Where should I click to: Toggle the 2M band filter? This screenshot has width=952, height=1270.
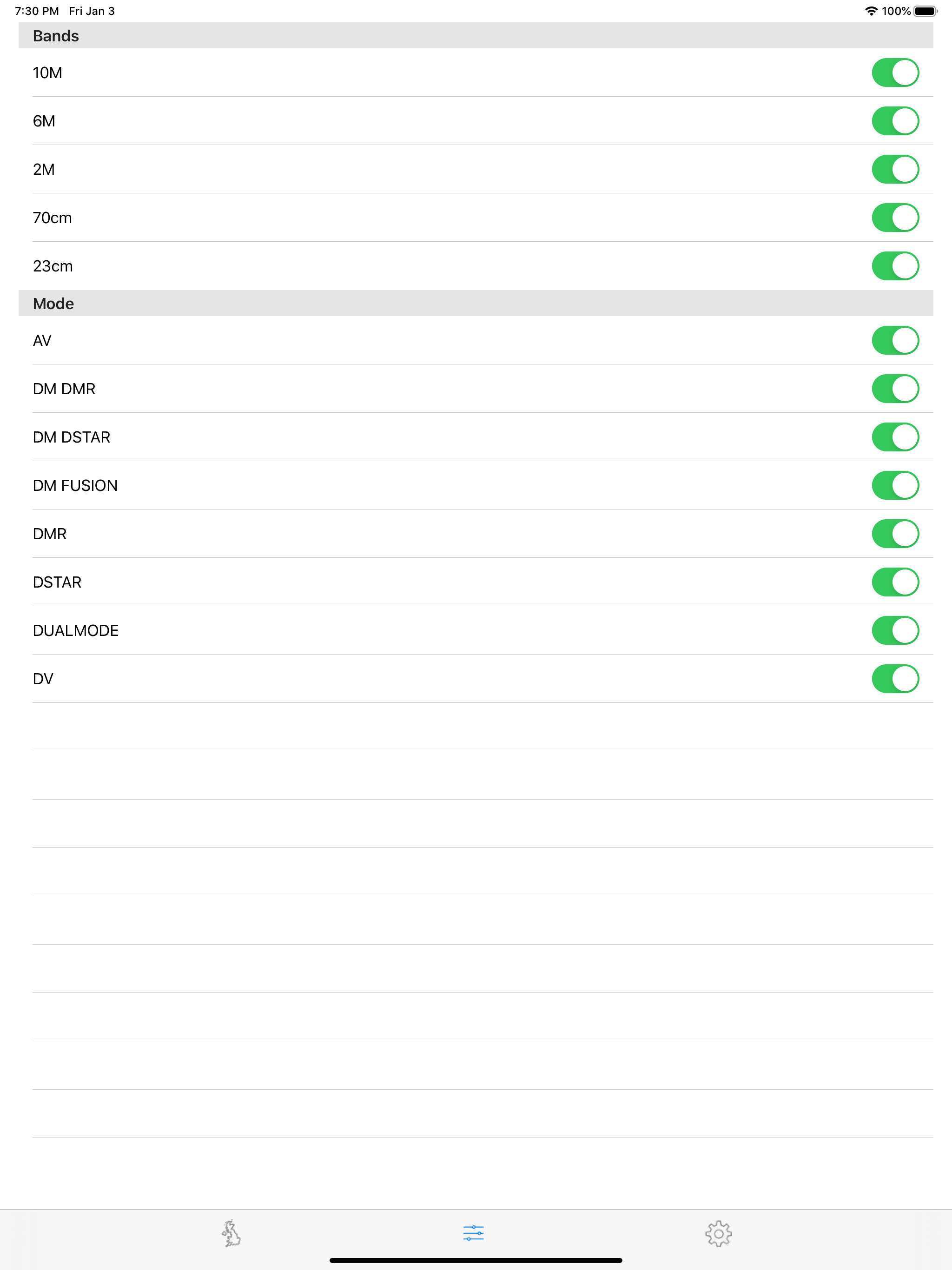click(x=895, y=169)
